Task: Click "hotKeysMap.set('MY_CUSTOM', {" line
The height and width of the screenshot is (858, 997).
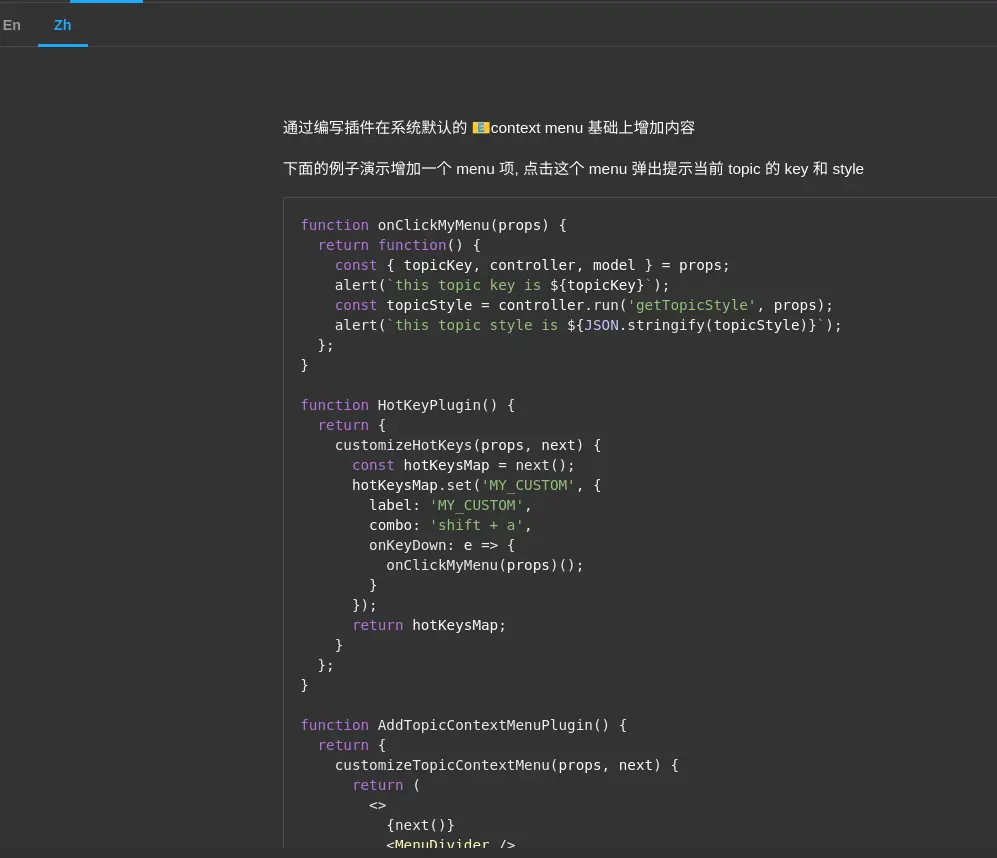Action: point(476,485)
